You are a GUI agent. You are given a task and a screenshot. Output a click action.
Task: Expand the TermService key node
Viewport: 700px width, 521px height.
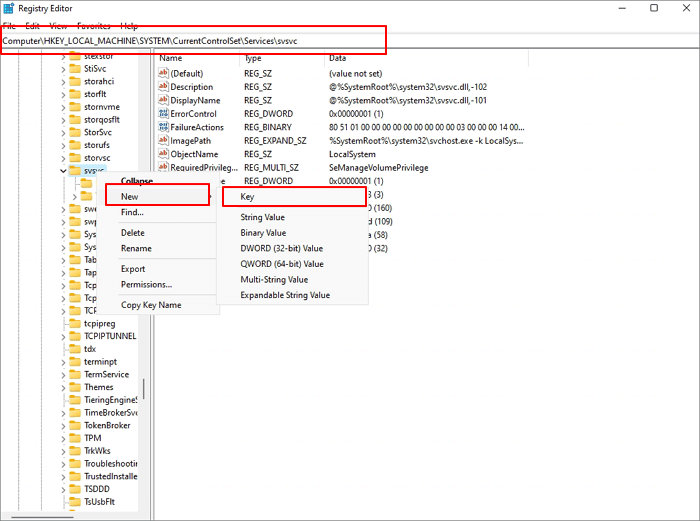click(62, 374)
